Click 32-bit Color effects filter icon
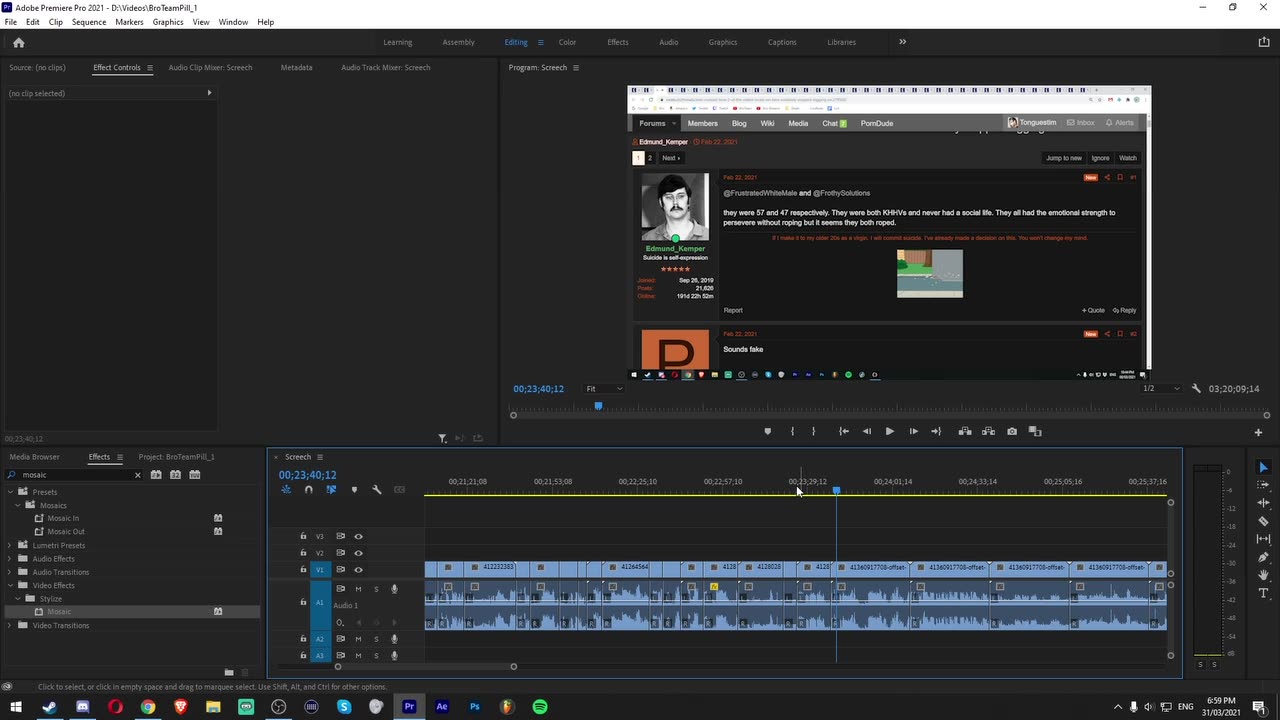 coord(175,474)
